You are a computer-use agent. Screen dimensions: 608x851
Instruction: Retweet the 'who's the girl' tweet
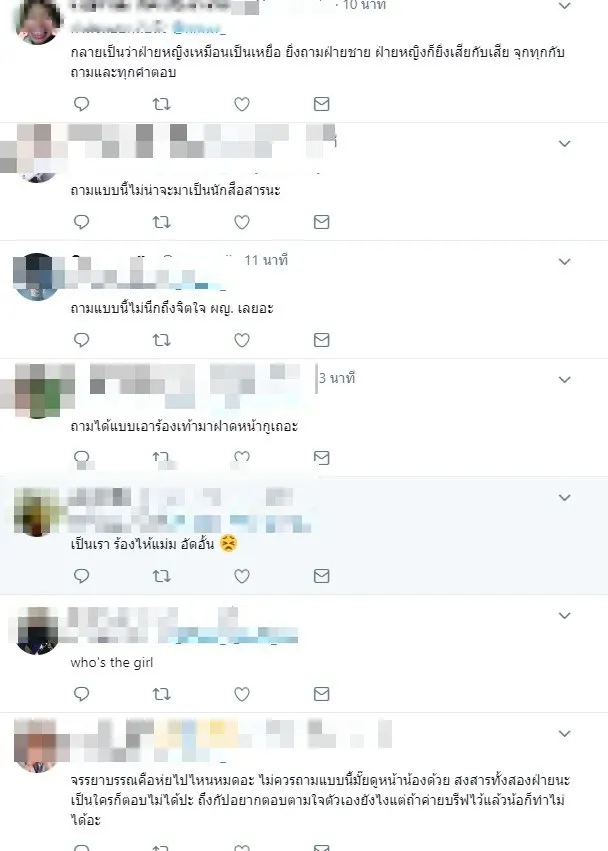(x=161, y=694)
